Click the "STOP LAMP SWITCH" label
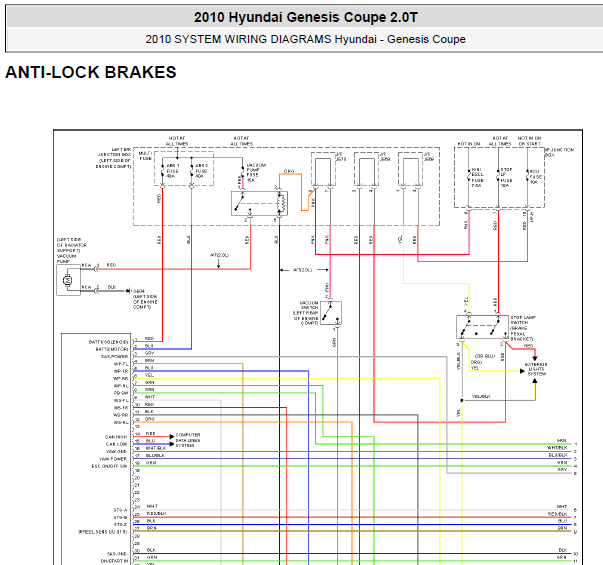This screenshot has width=603, height=565. point(523,328)
